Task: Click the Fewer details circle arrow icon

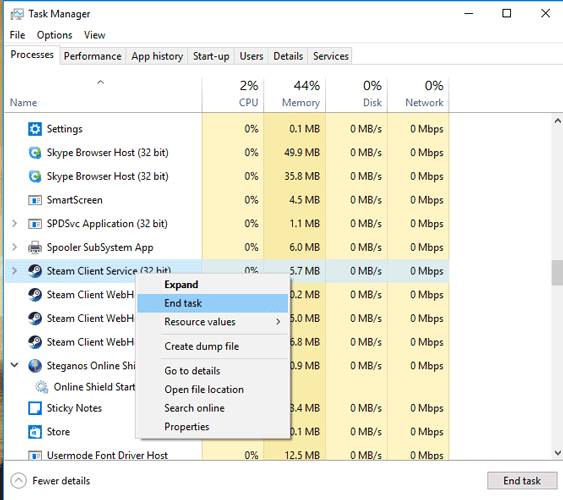Action: [18, 481]
